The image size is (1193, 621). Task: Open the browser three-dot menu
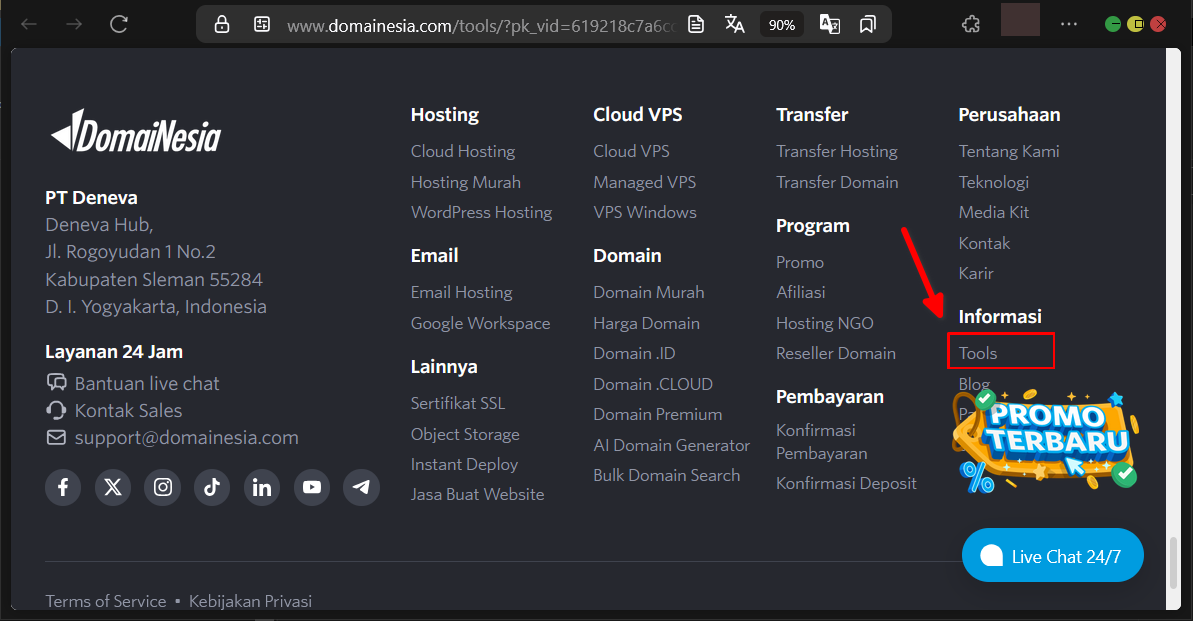(x=1068, y=24)
